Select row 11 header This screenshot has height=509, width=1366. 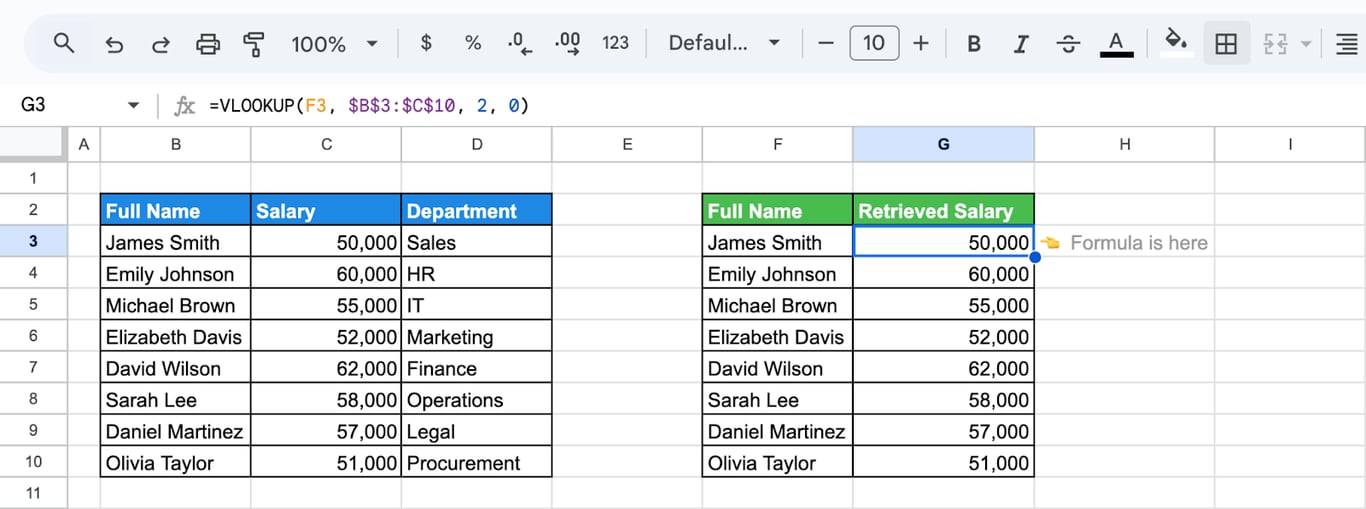click(33, 493)
